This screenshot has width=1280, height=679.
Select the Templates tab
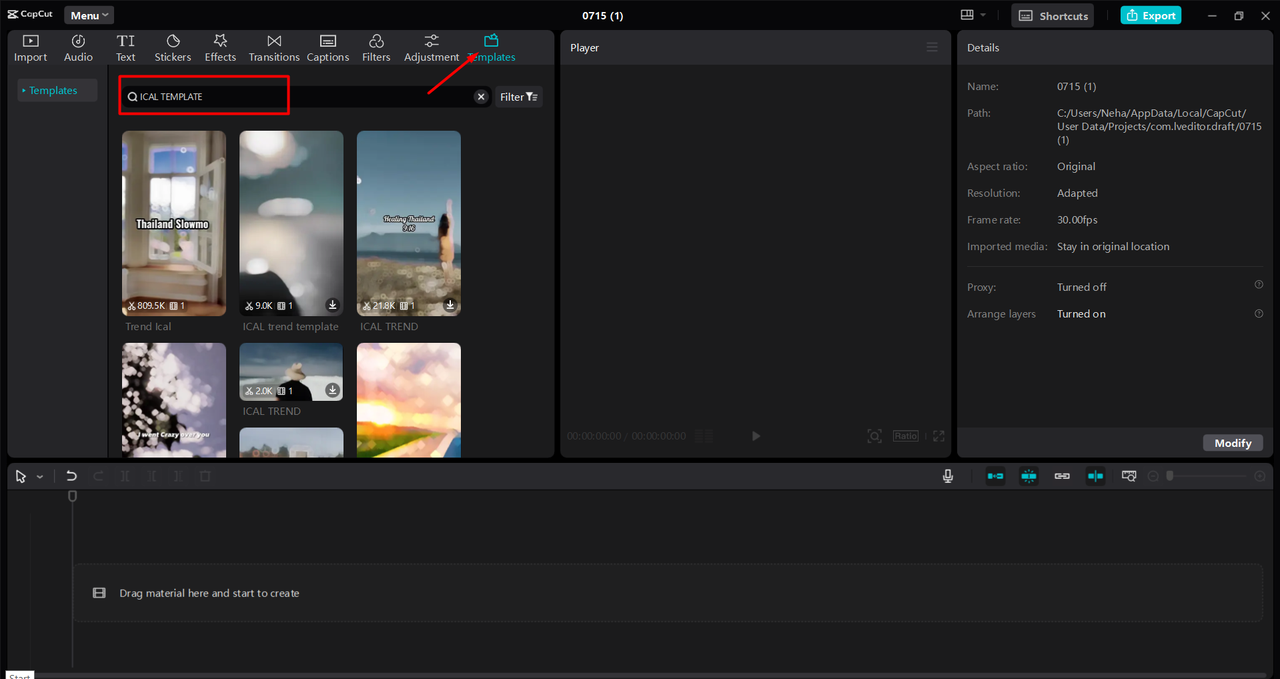tap(491, 48)
